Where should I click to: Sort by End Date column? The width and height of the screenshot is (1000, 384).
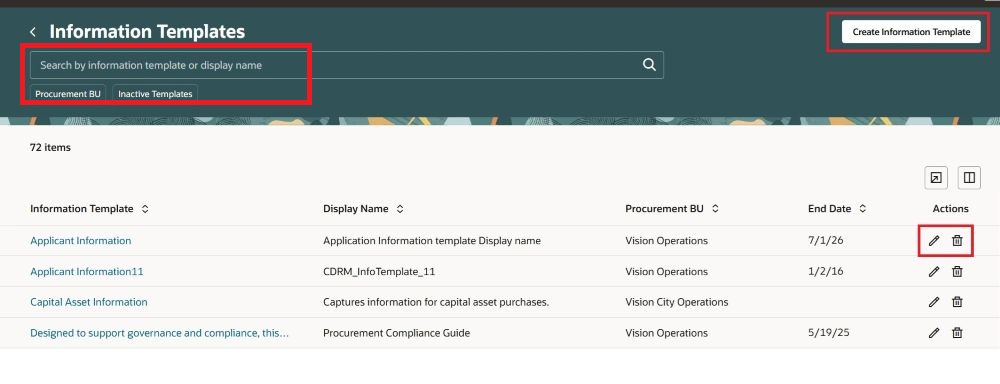click(862, 209)
